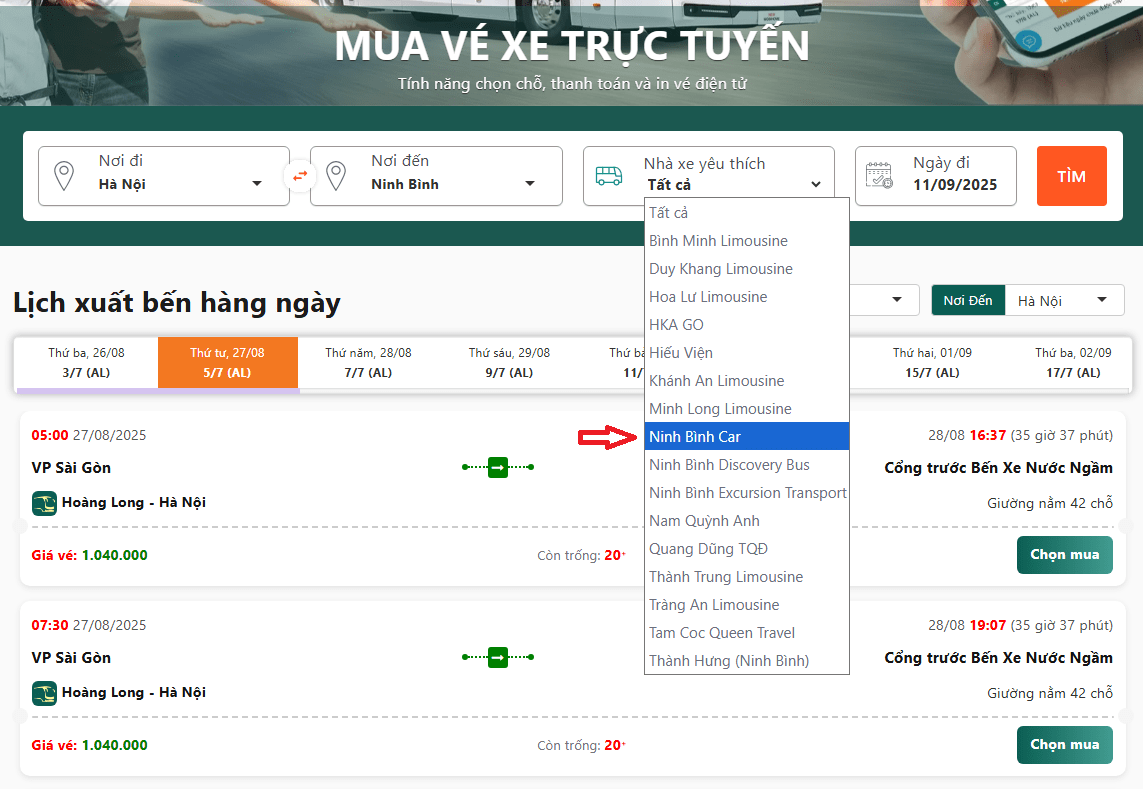Click the location pin icon beside Nơi đi

coord(64,176)
